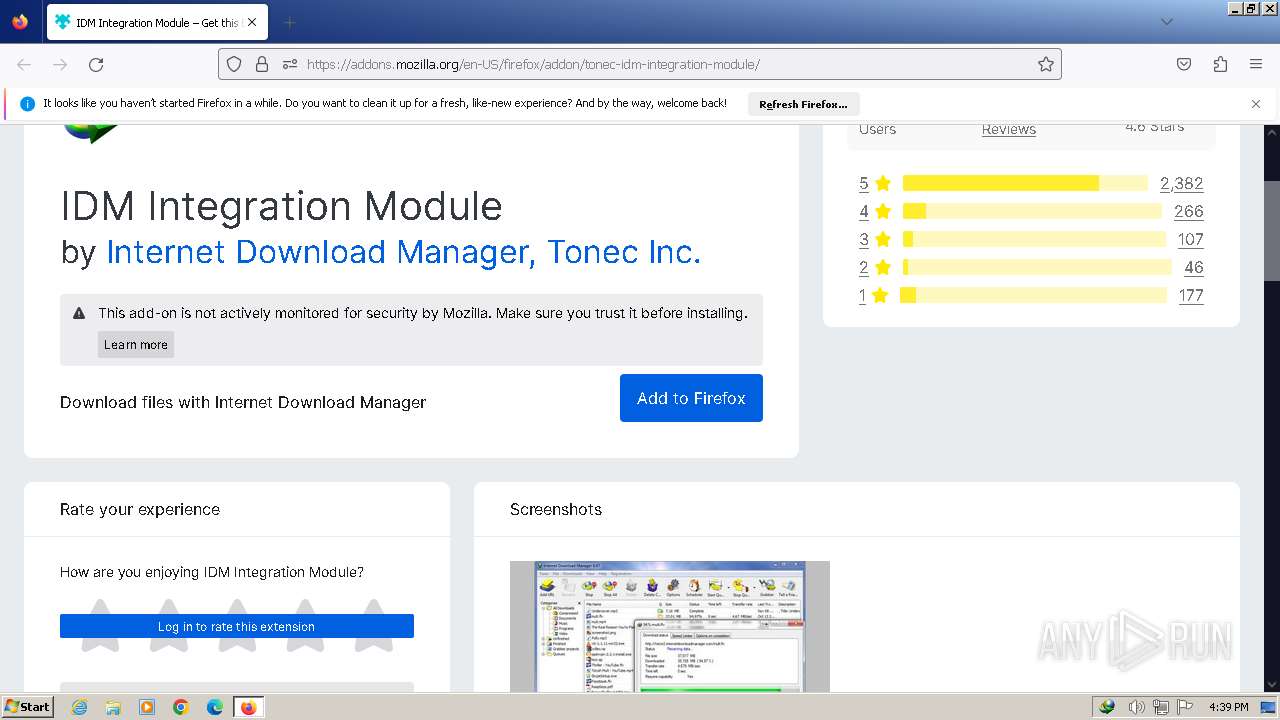The image size is (1280, 720).
Task: Open the Extensions puzzle icon
Action: pyautogui.click(x=1220, y=64)
